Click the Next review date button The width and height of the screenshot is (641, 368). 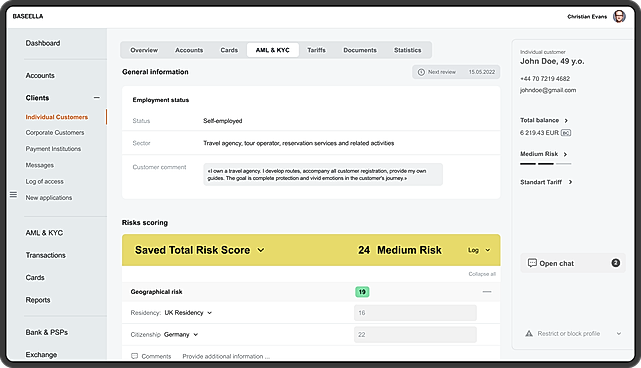[456, 72]
